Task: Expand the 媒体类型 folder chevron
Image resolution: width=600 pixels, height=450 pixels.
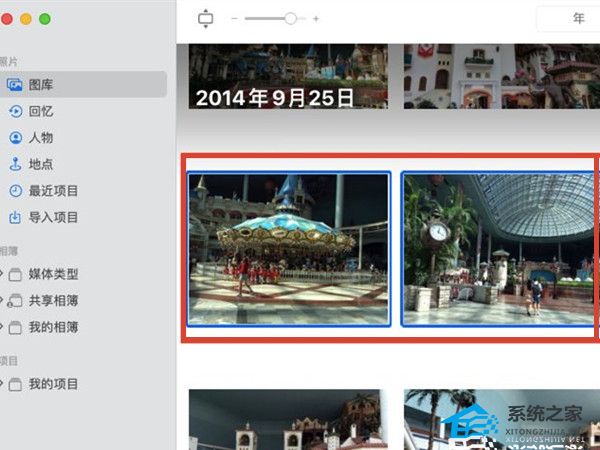Action: click(x=1, y=274)
